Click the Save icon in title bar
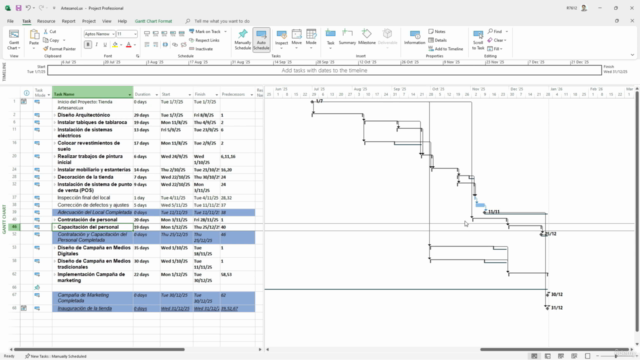The width and height of the screenshot is (640, 360). click(18, 8)
